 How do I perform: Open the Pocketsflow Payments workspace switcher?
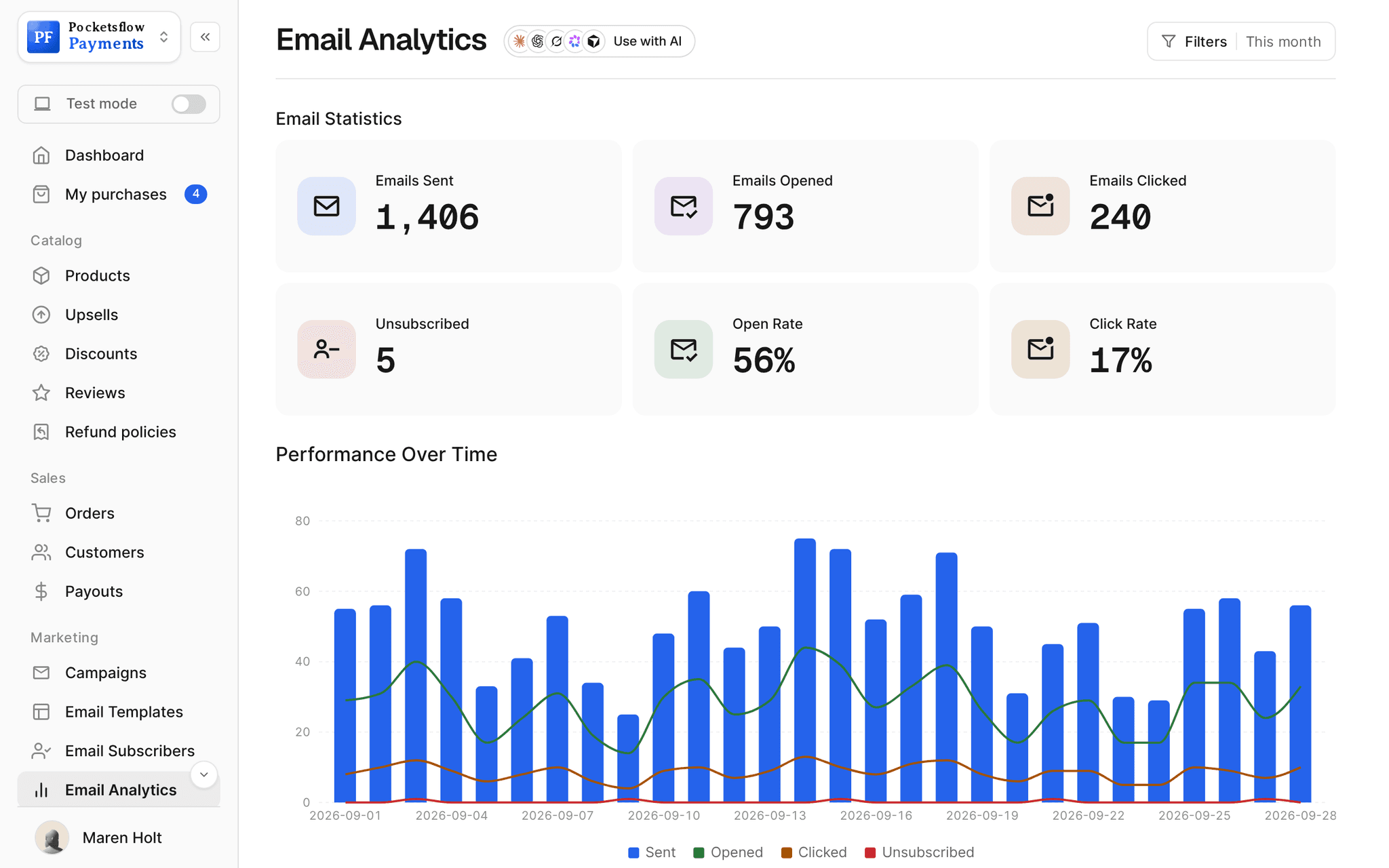tap(99, 37)
